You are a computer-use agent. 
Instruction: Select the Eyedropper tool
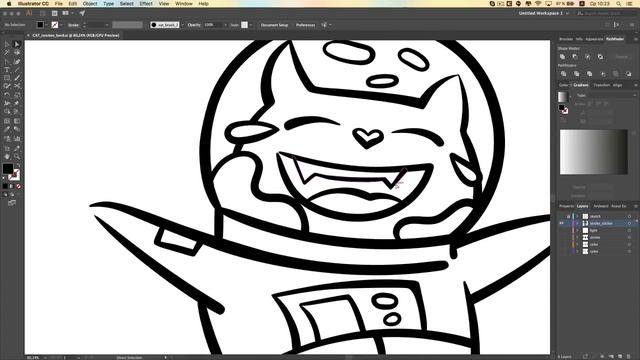pyautogui.click(x=7, y=129)
